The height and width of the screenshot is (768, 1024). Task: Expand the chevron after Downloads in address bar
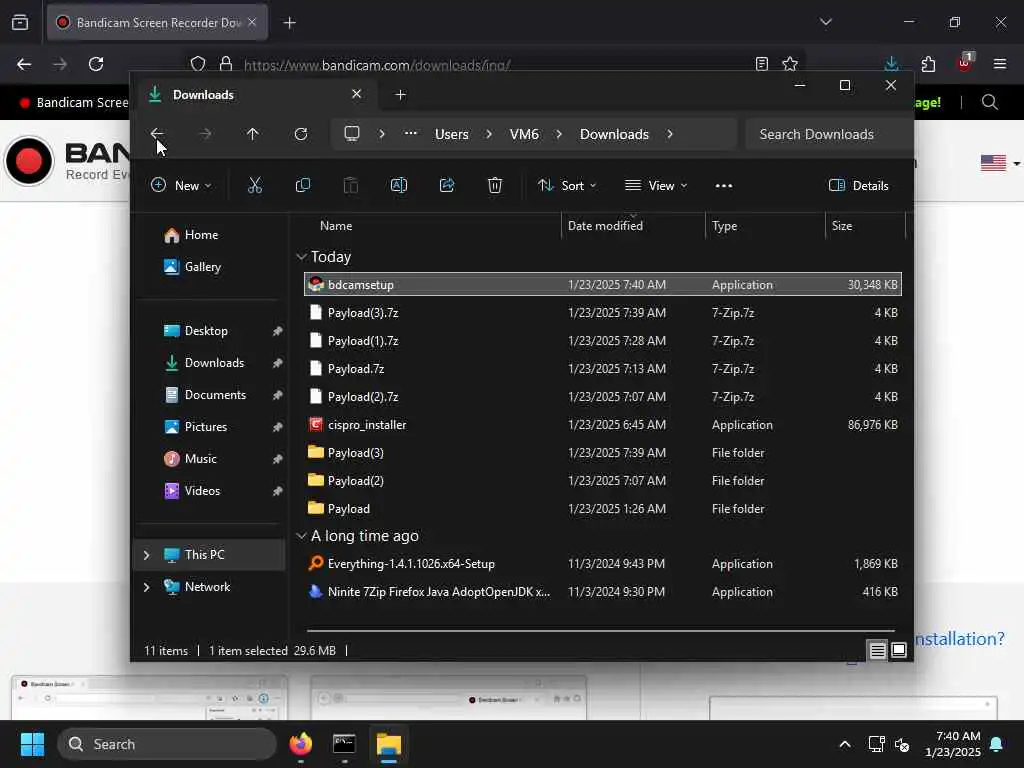pos(670,134)
